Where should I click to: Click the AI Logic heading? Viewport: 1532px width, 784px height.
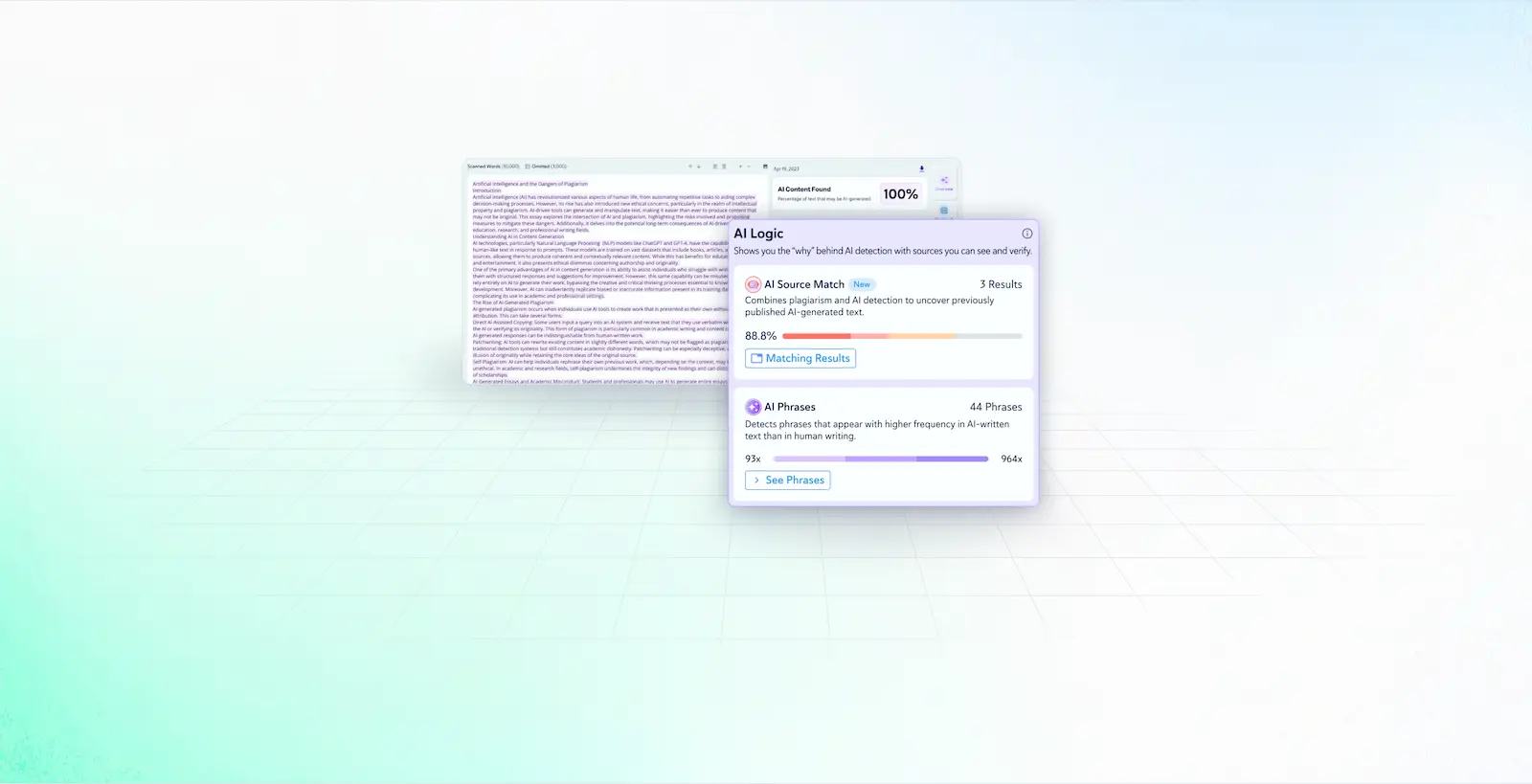[758, 234]
